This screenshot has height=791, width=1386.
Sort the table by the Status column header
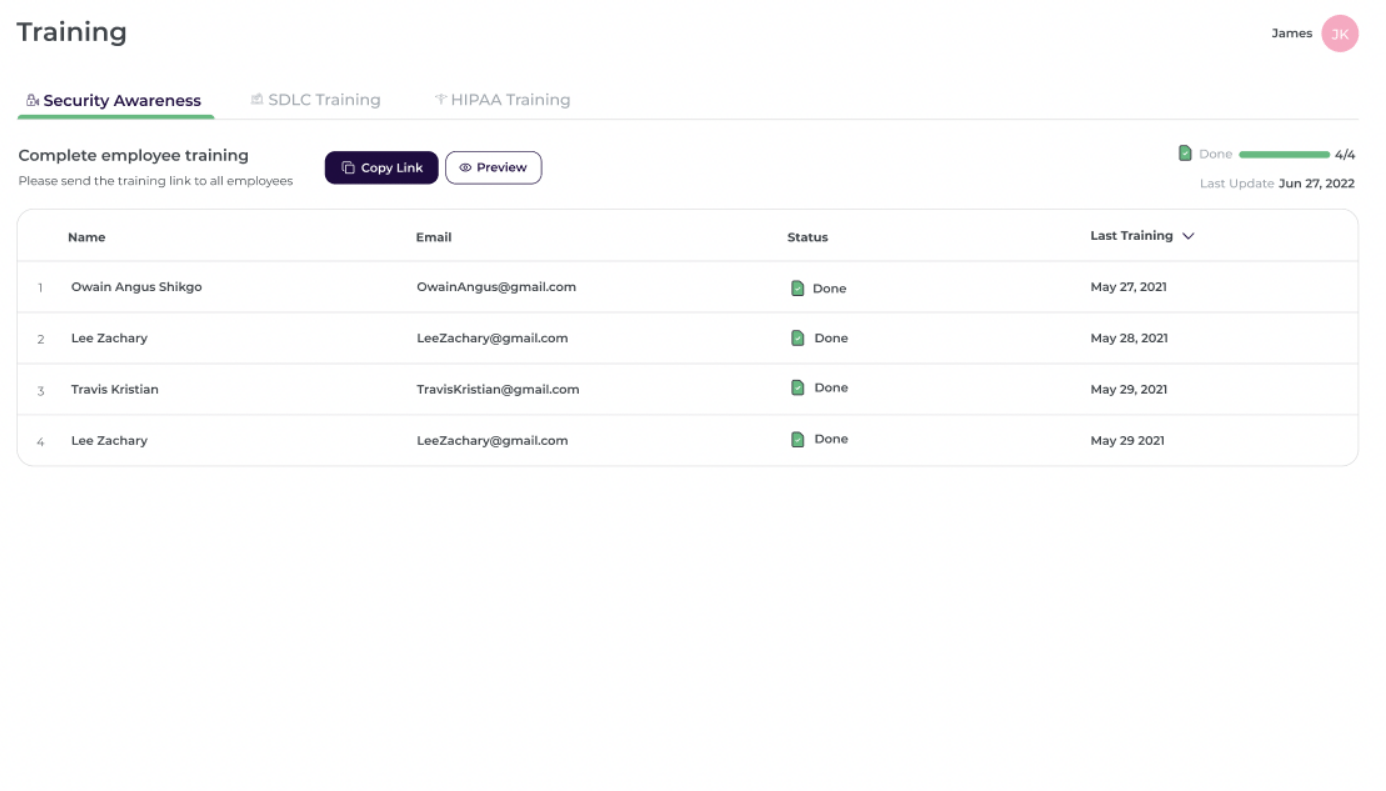807,238
